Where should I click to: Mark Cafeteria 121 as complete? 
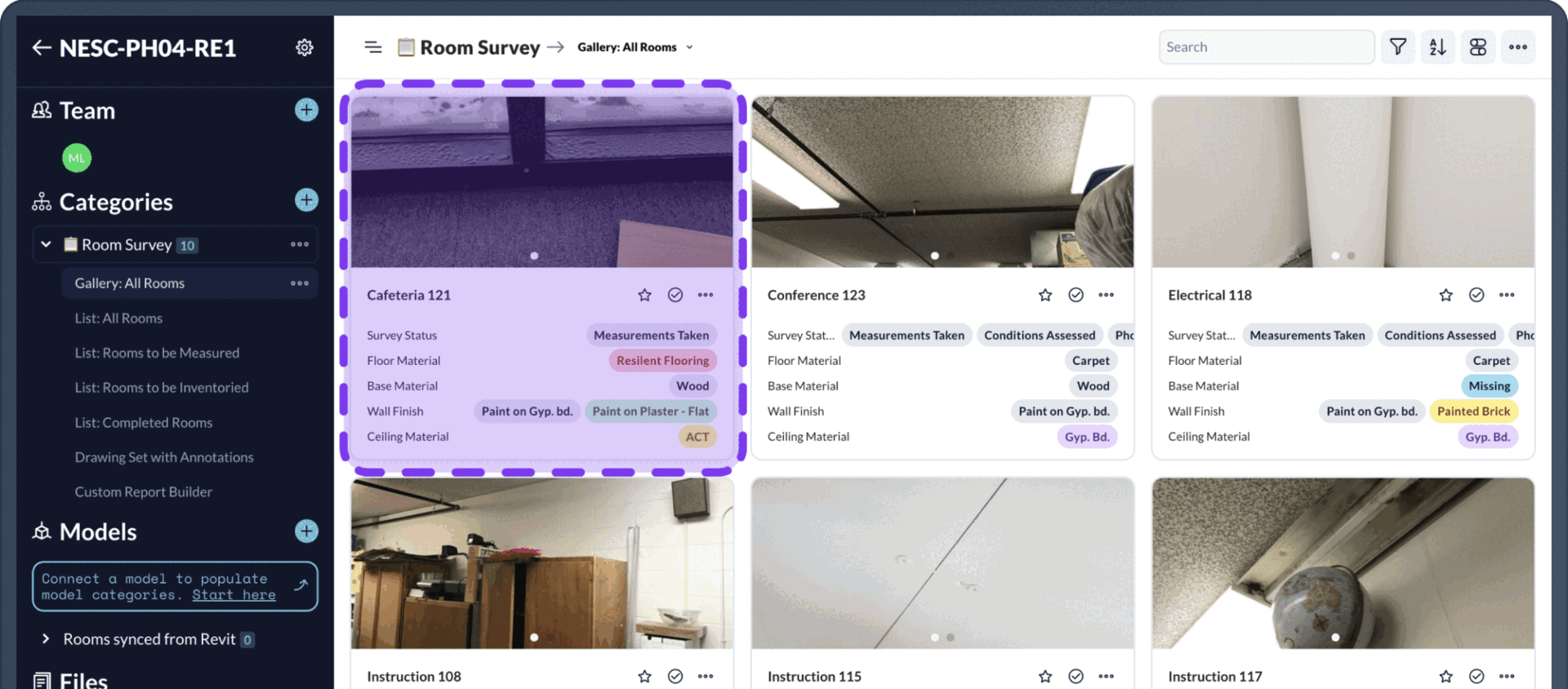(675, 295)
